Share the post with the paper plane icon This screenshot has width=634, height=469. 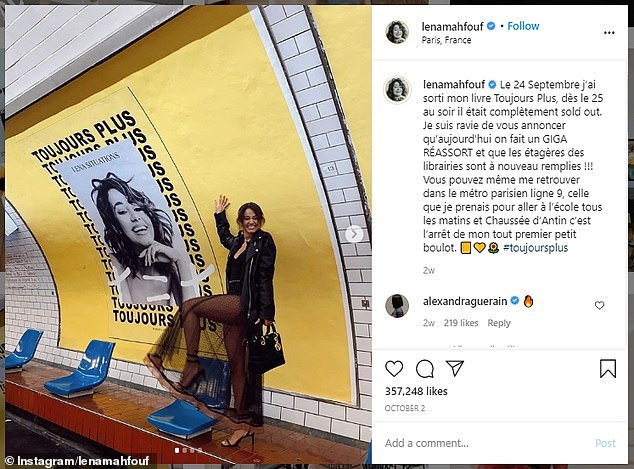pyautogui.click(x=454, y=368)
